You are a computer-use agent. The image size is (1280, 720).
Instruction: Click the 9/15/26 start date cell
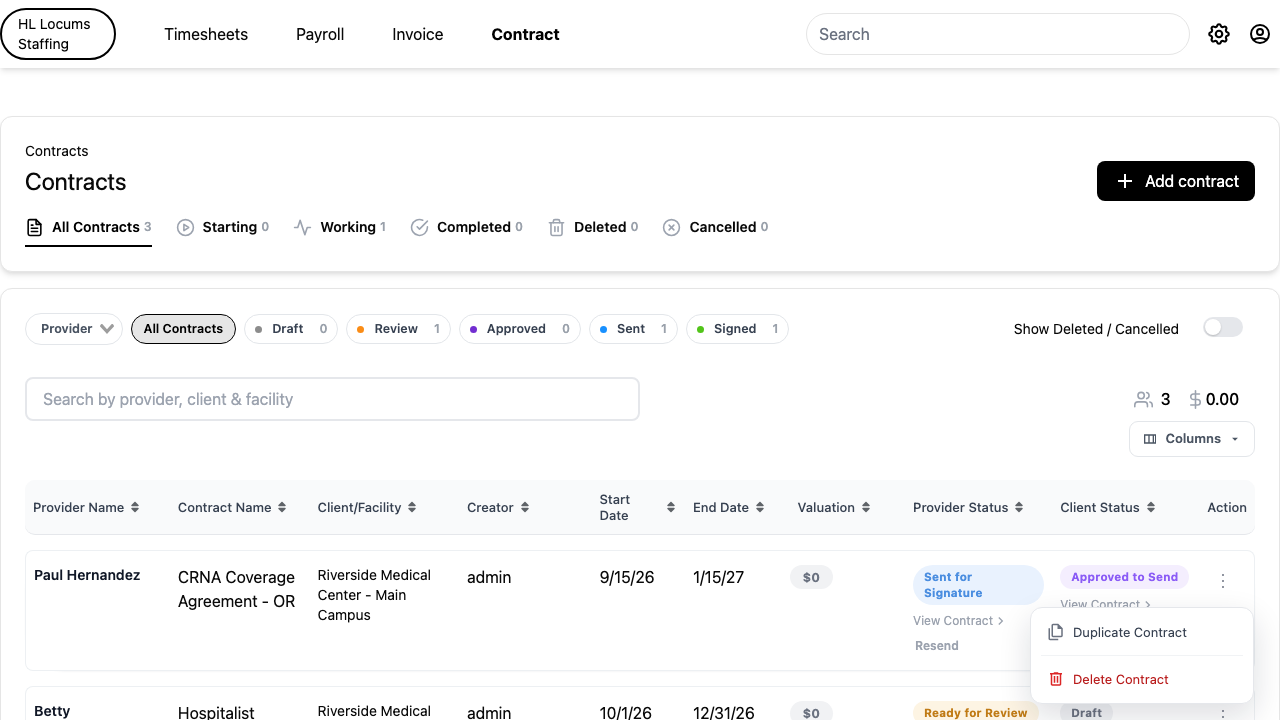(627, 577)
